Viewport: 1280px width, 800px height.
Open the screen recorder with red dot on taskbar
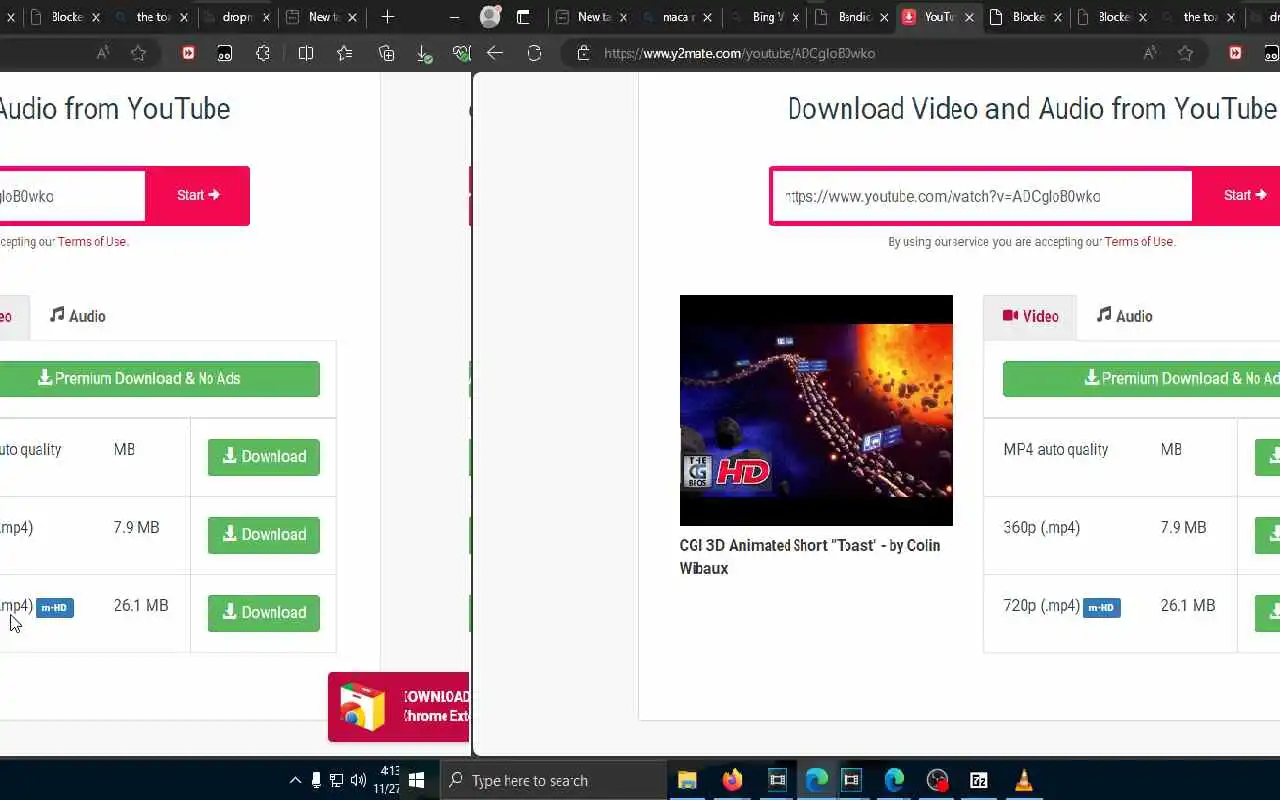(937, 780)
